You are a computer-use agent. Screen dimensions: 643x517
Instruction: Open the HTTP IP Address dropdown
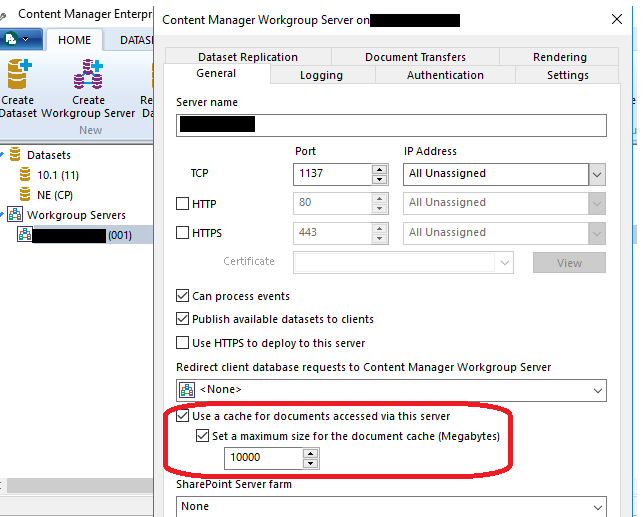597,204
